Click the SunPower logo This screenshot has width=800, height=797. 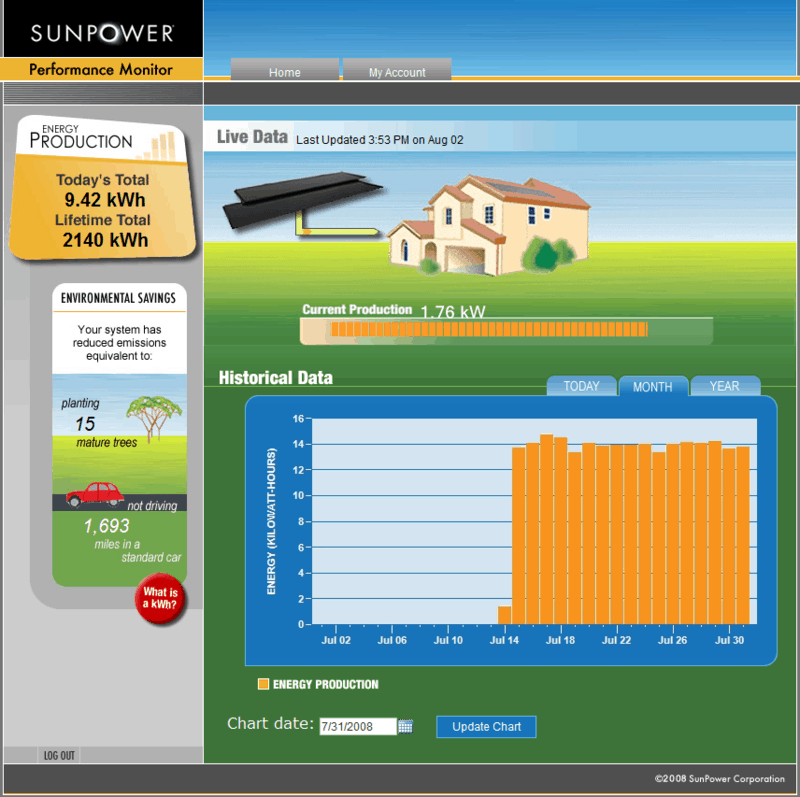pos(102,33)
